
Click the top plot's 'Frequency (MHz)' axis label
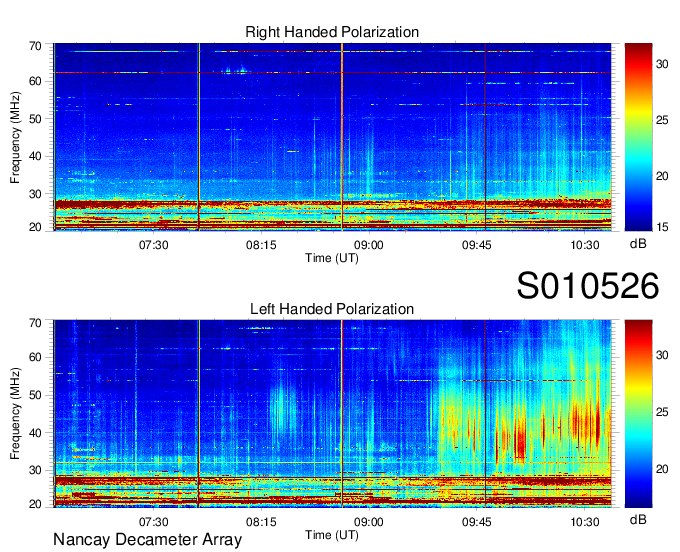coord(15,137)
